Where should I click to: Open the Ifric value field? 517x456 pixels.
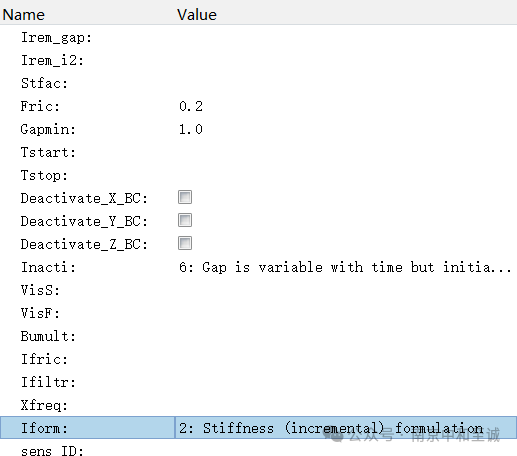[x=346, y=359]
